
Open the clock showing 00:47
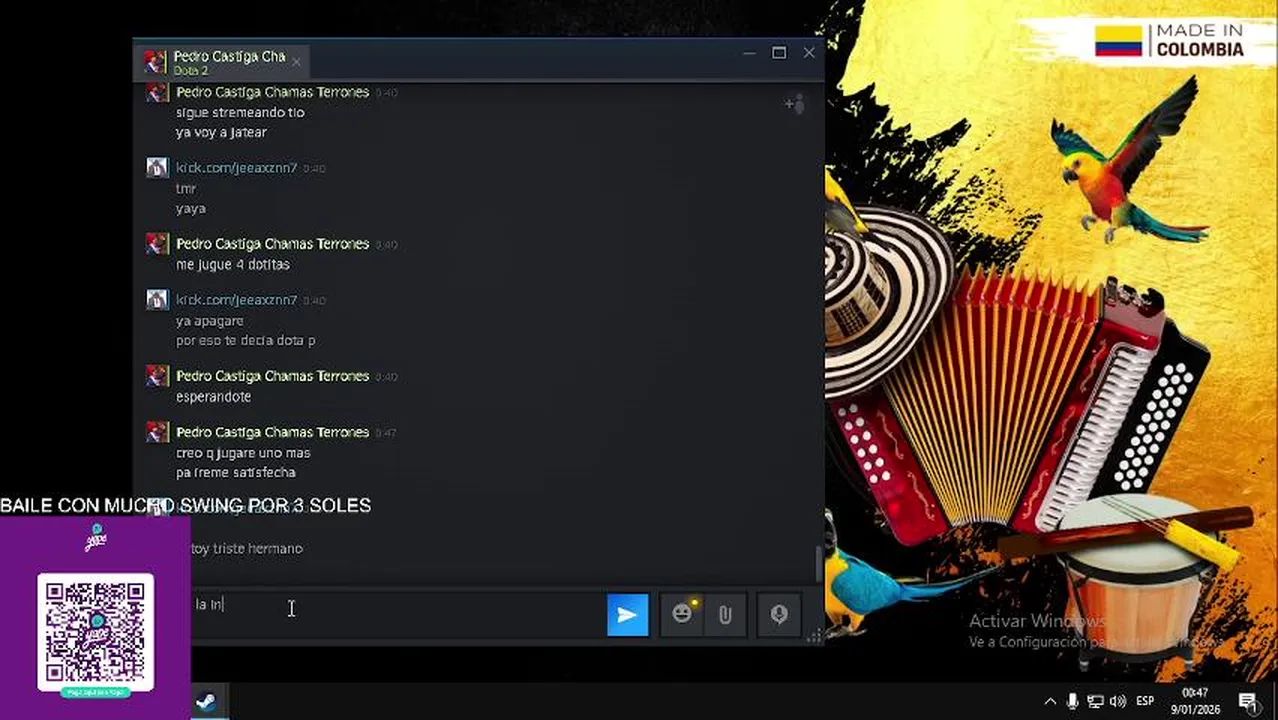(x=1195, y=701)
